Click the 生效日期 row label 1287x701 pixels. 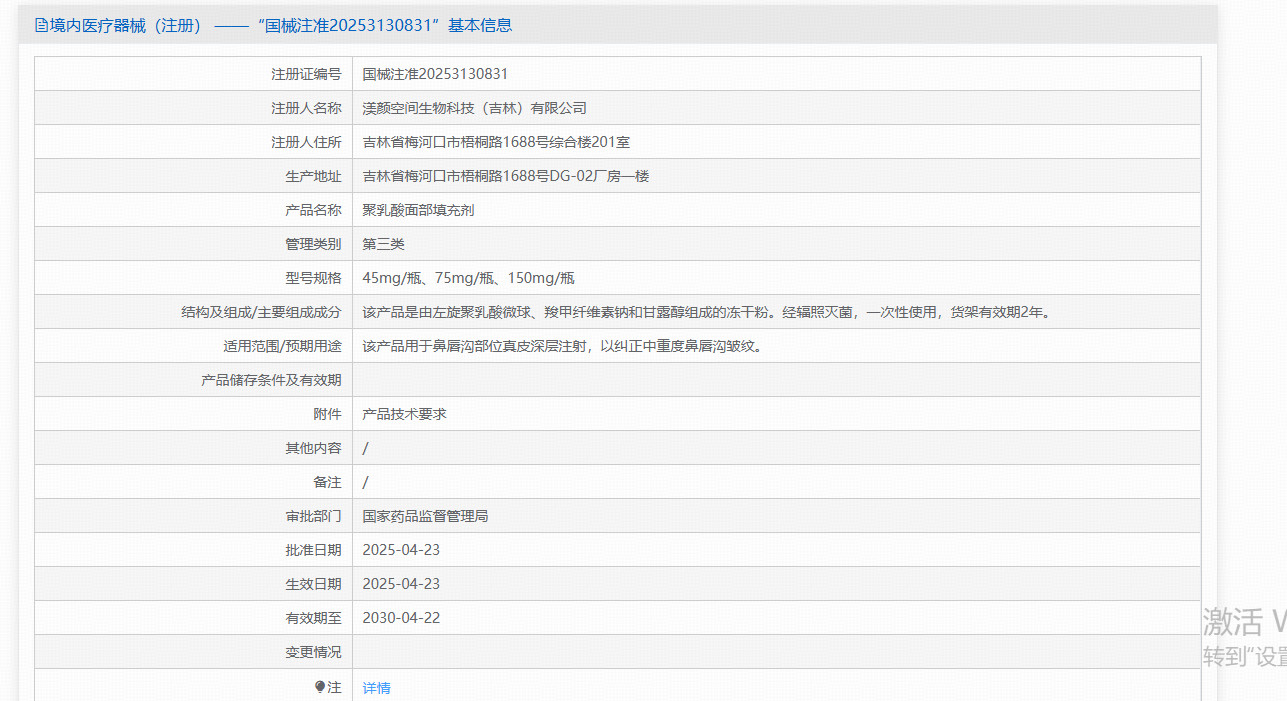click(x=313, y=584)
